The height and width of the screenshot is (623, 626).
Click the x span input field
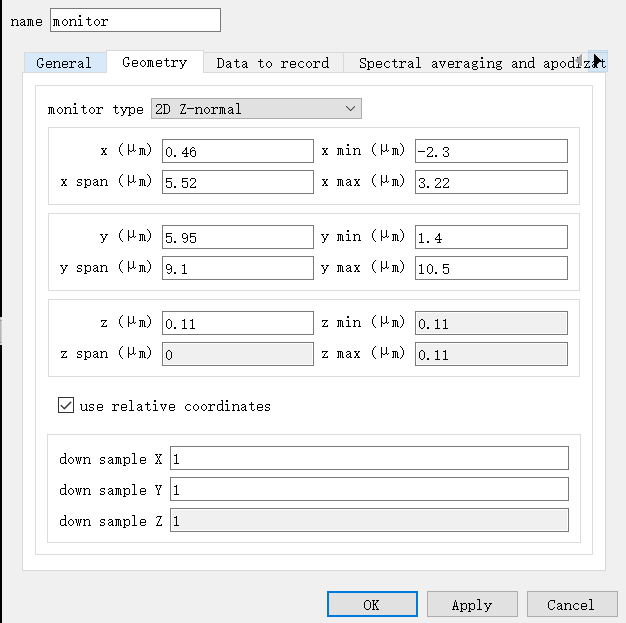point(238,182)
